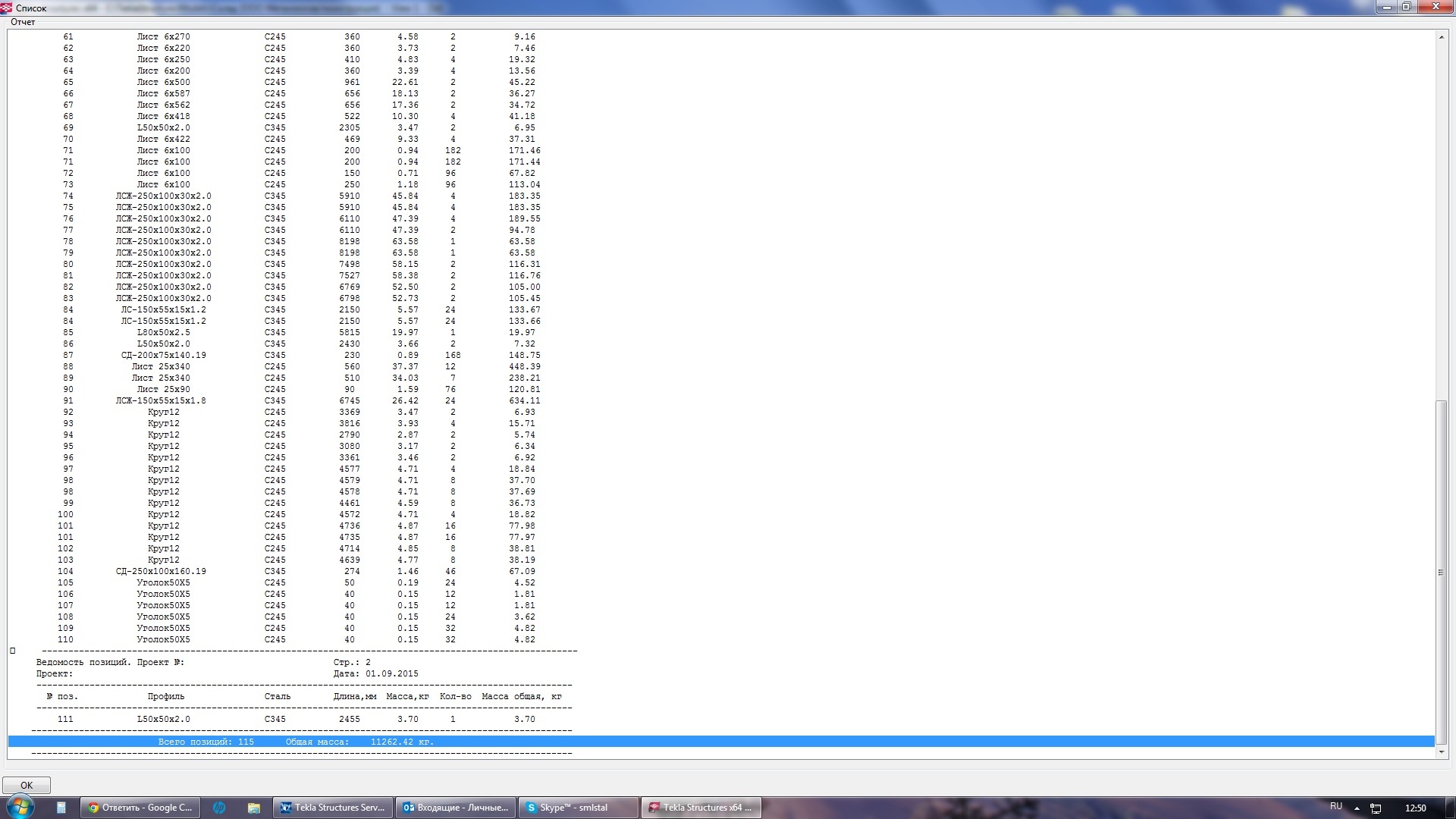Open the Windows Start menu
This screenshot has width=1456, height=819.
tap(20, 807)
